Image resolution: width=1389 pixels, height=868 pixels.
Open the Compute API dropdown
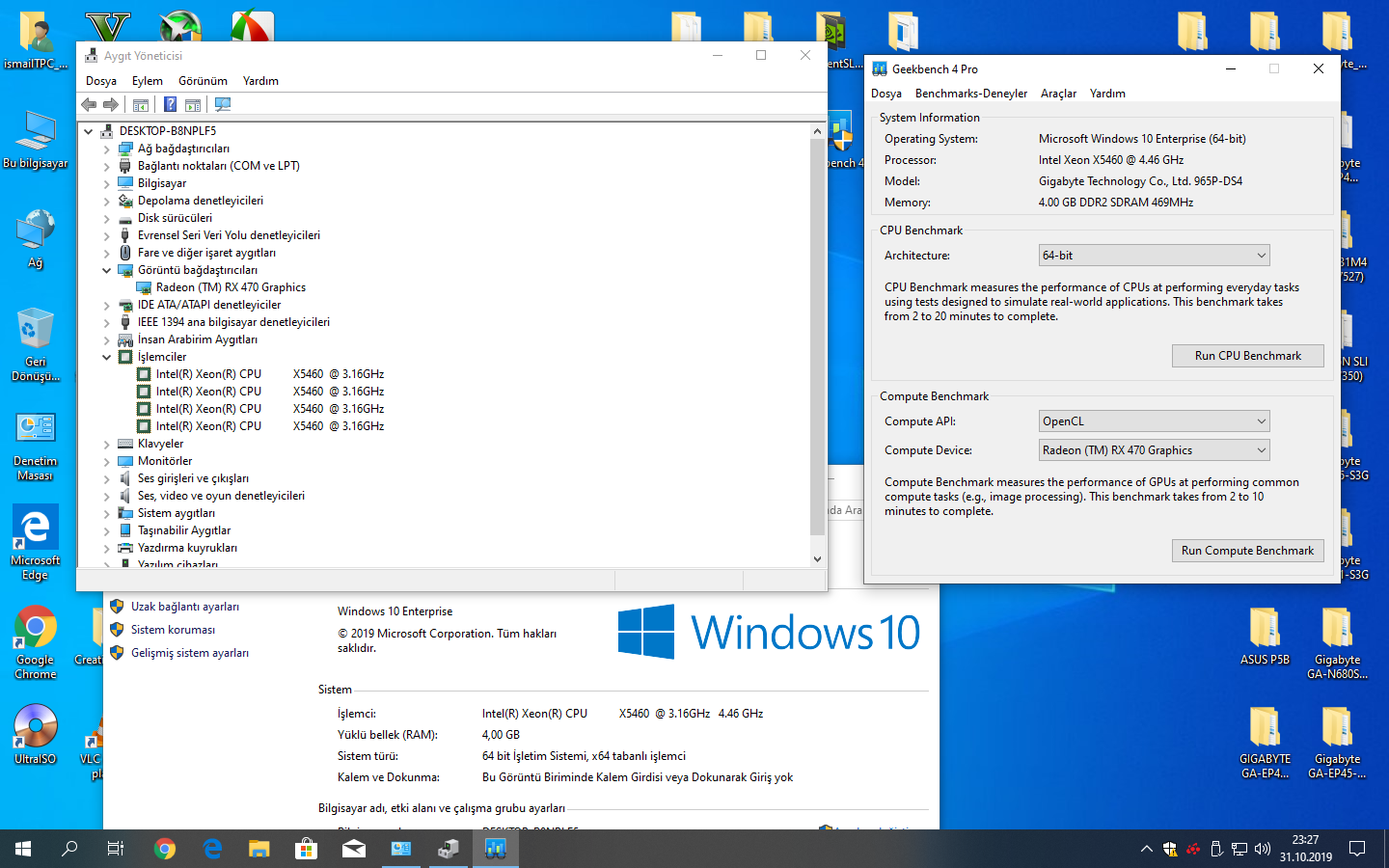tap(1154, 421)
